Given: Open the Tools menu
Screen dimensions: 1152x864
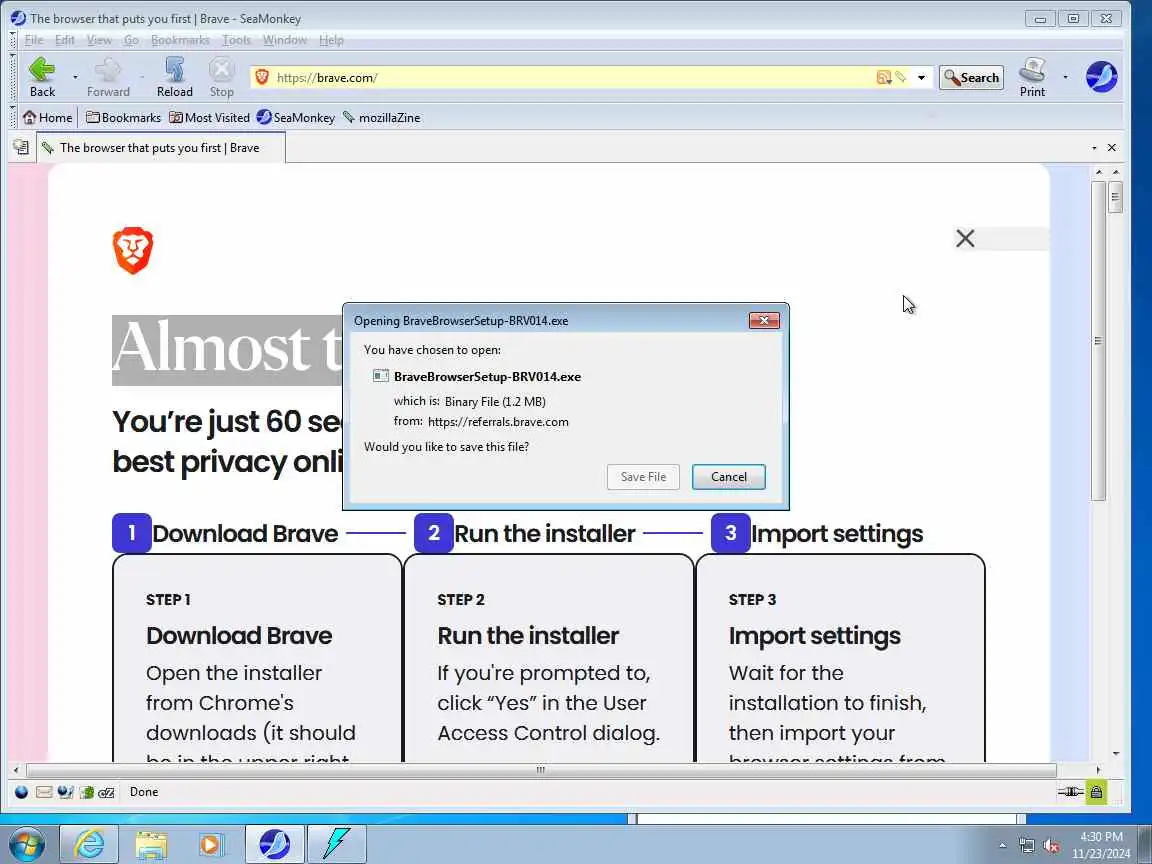Looking at the screenshot, I should coord(237,40).
